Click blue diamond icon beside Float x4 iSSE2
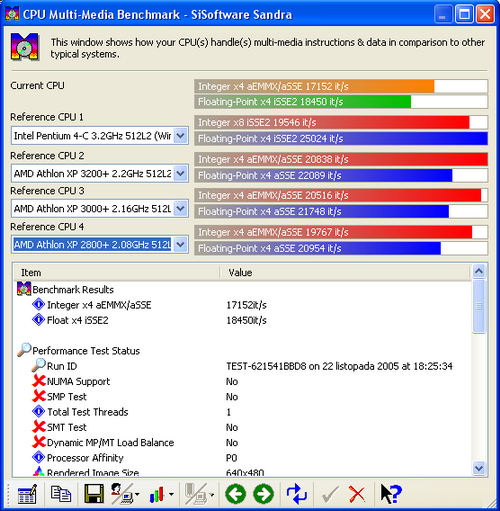Viewport: 500px width, 511px height. pyautogui.click(x=39, y=320)
